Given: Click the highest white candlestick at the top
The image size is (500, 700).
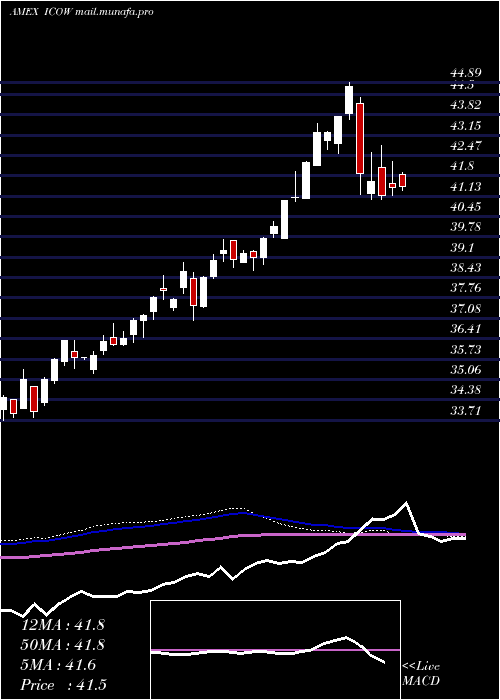Looking at the screenshot, I should (349, 100).
